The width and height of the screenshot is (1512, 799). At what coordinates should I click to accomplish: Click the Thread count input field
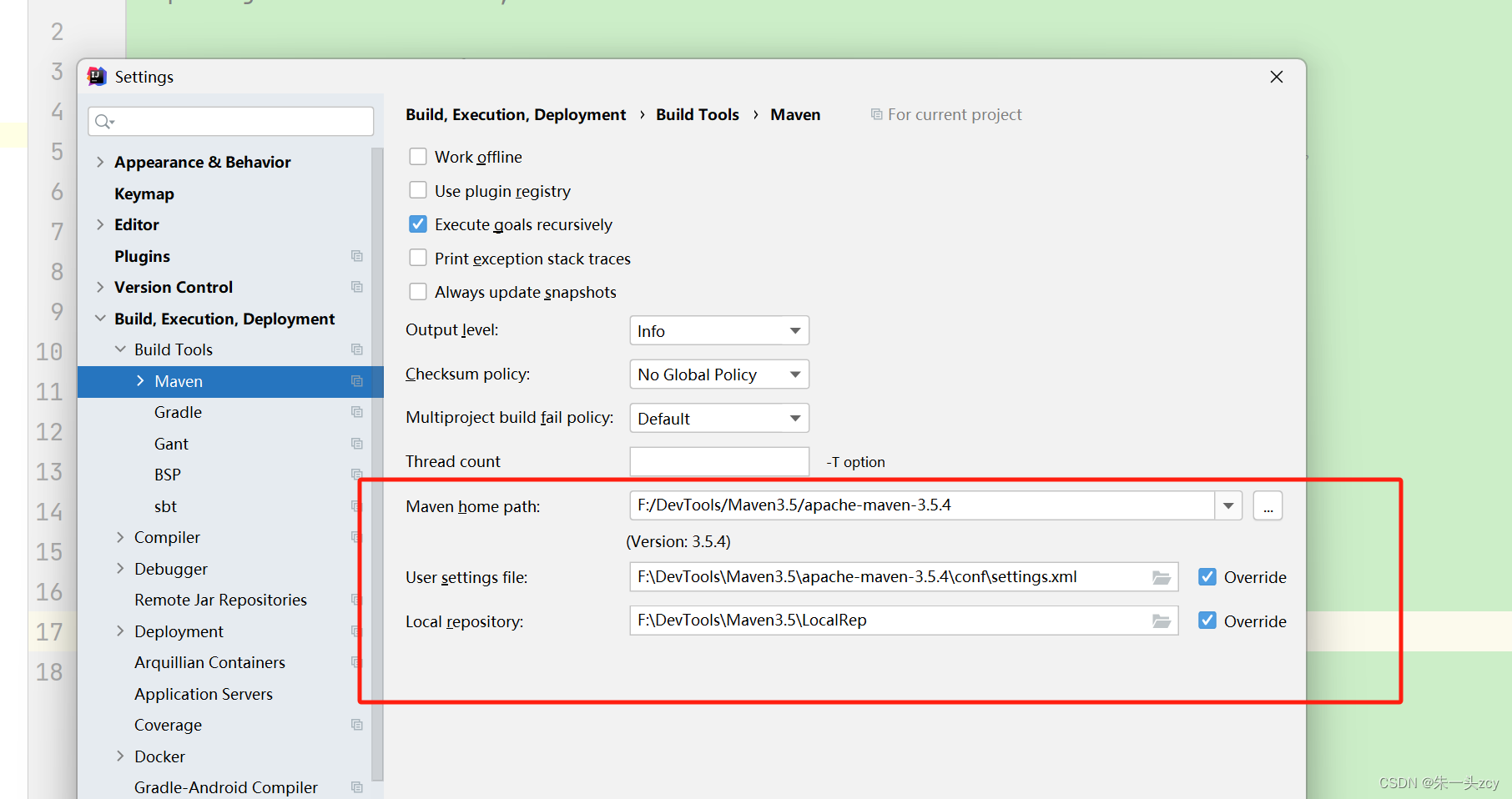[x=719, y=461]
